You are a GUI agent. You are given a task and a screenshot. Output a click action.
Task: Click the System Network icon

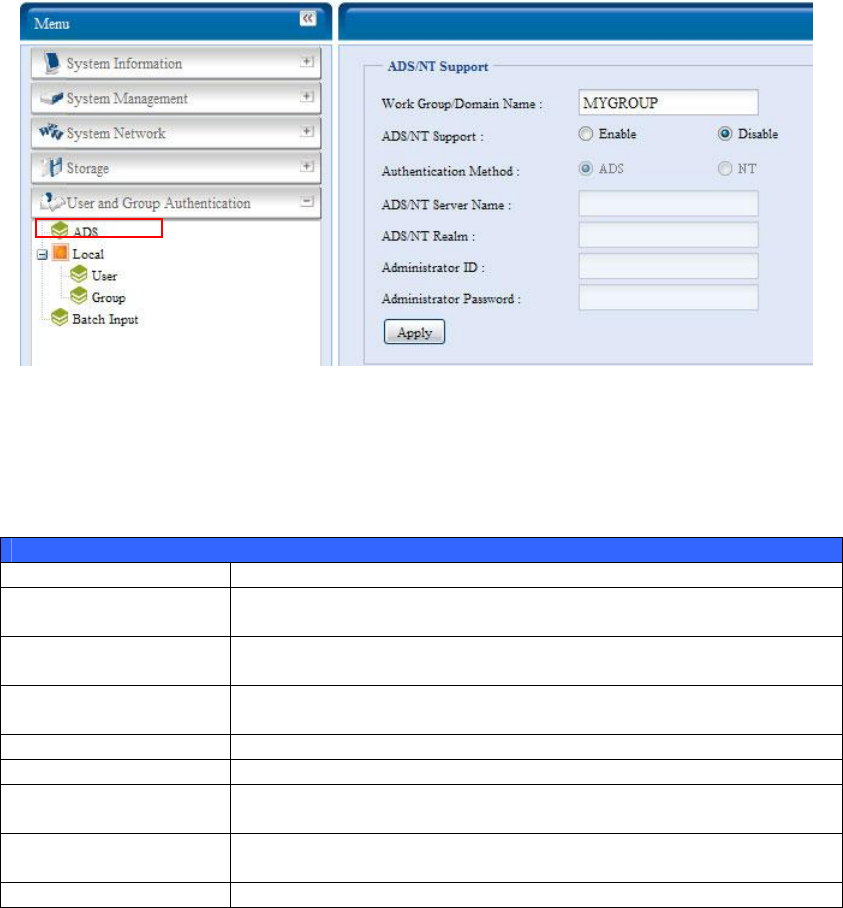(x=51, y=133)
